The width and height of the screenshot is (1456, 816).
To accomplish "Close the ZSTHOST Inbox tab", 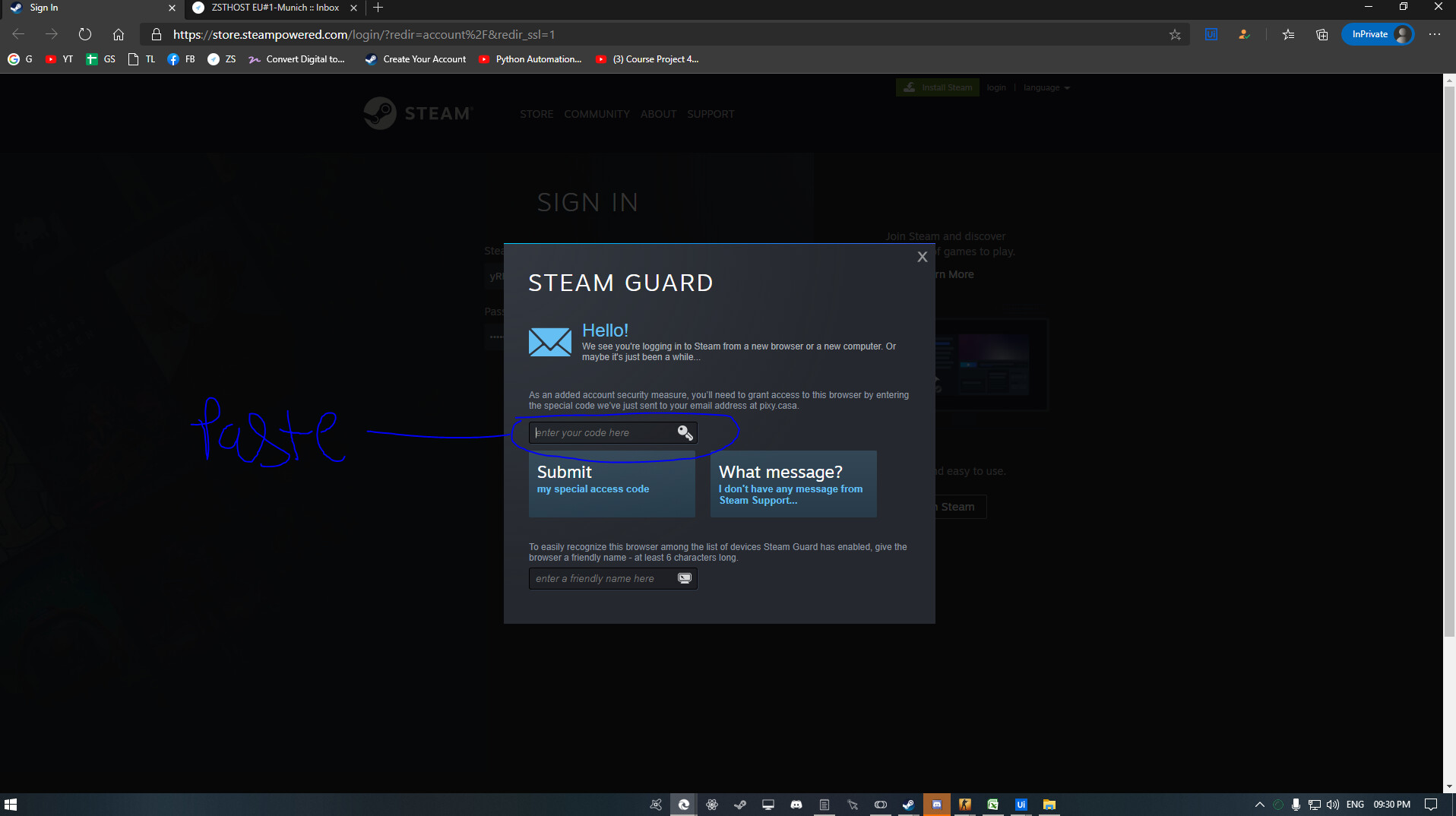I will point(353,8).
